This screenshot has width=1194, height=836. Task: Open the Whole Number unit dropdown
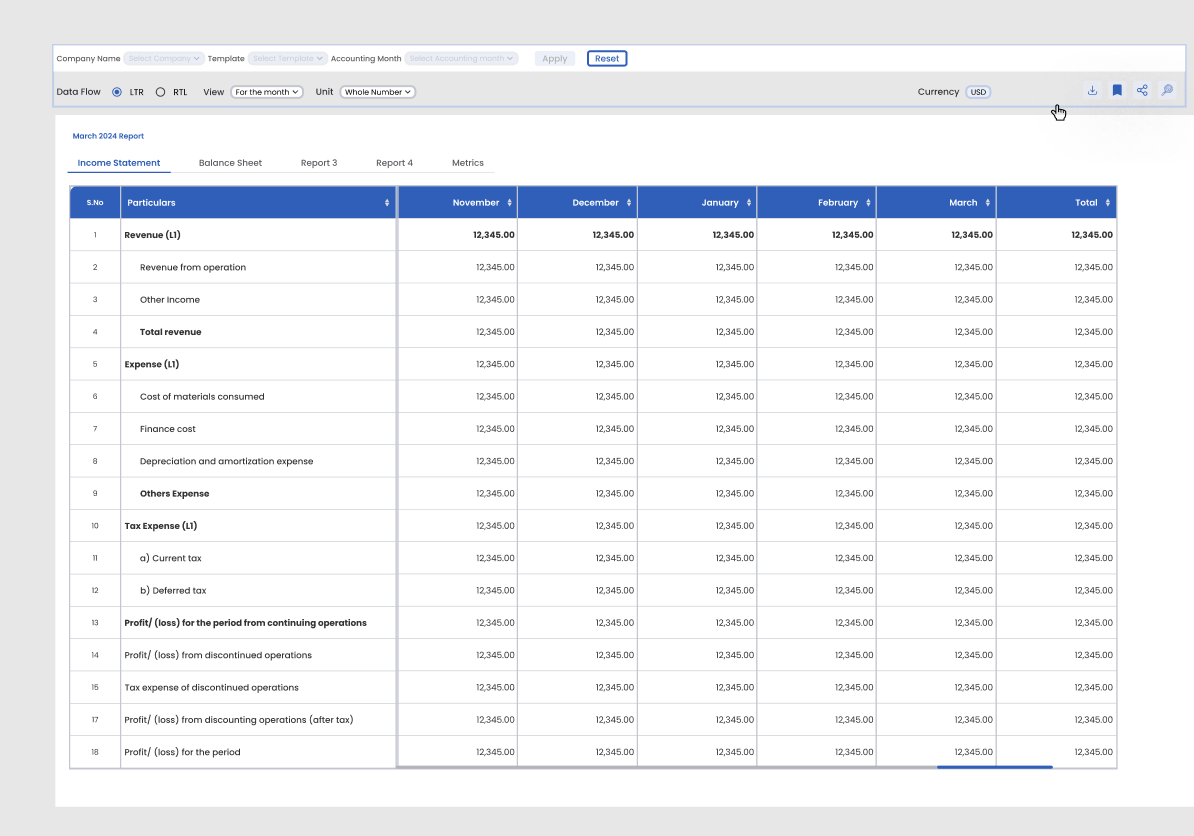(x=377, y=92)
